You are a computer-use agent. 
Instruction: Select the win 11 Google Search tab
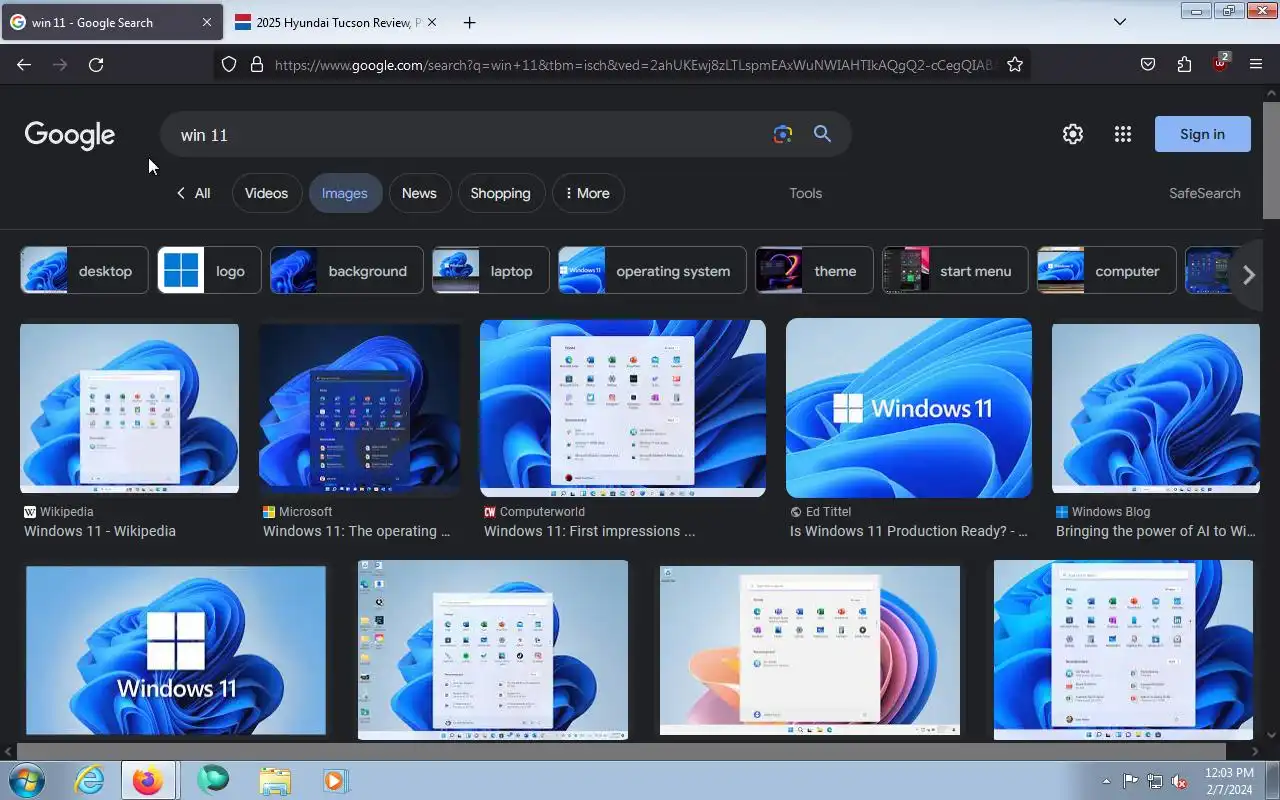pos(110,22)
